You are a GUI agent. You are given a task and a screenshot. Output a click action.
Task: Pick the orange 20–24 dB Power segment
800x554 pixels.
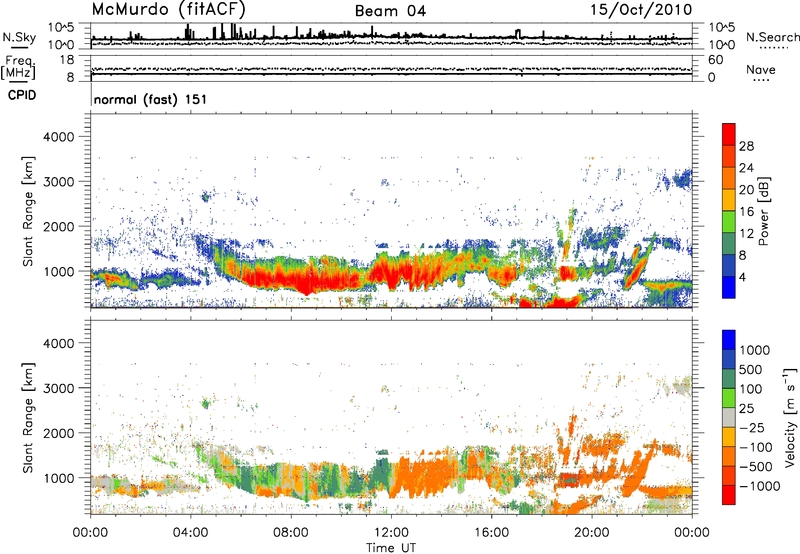(729, 178)
